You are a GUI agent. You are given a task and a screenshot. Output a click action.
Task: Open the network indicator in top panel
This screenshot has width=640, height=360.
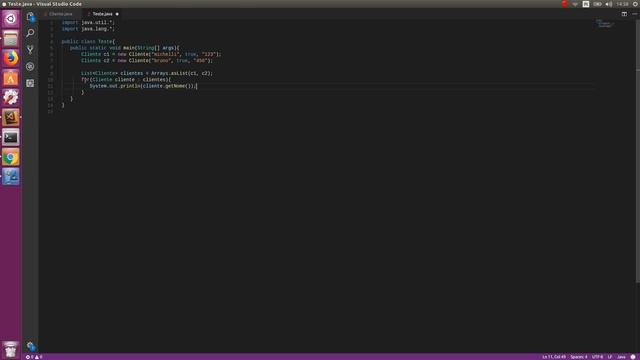tap(575, 4)
